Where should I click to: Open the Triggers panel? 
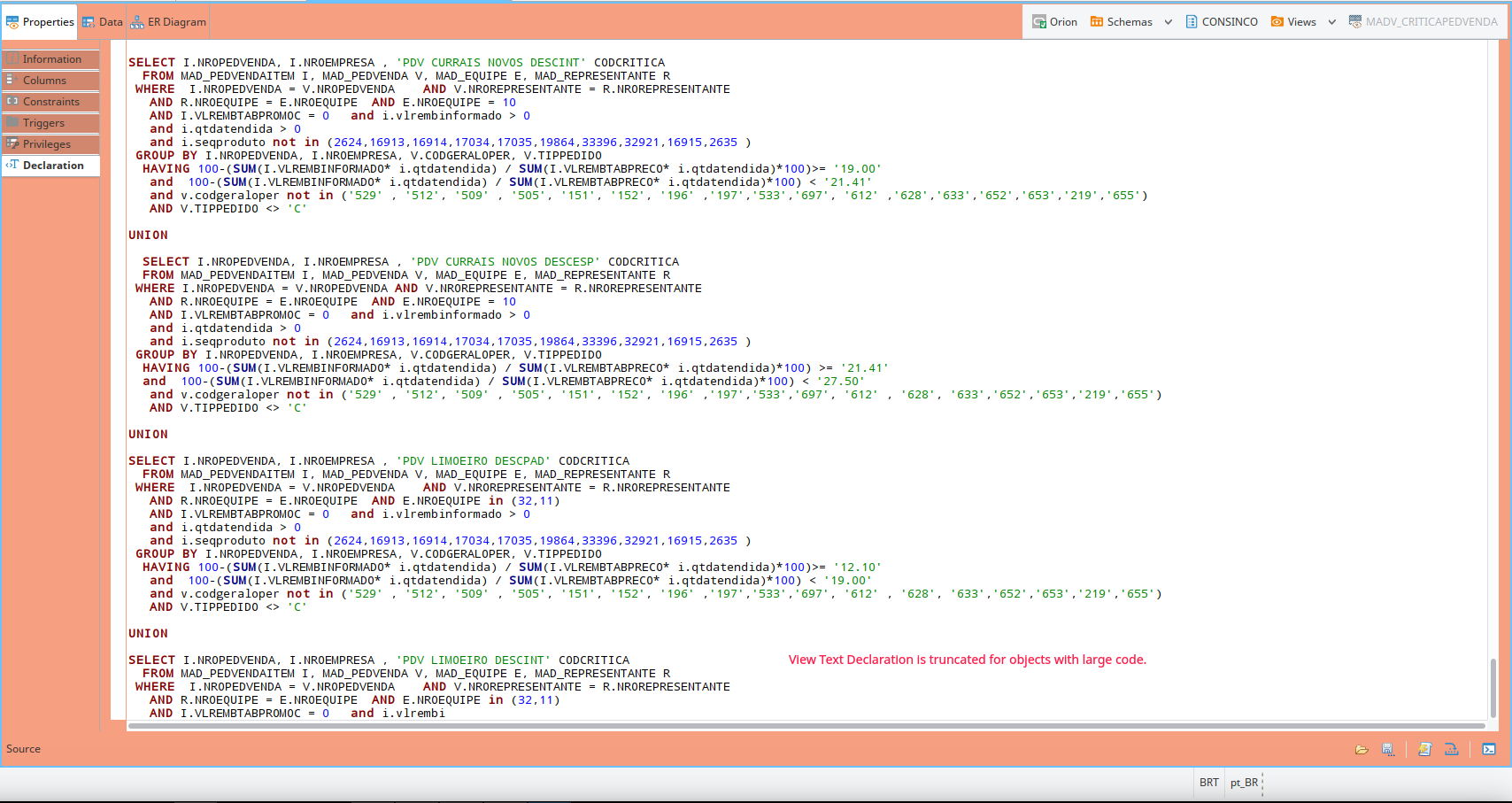pyautogui.click(x=50, y=122)
